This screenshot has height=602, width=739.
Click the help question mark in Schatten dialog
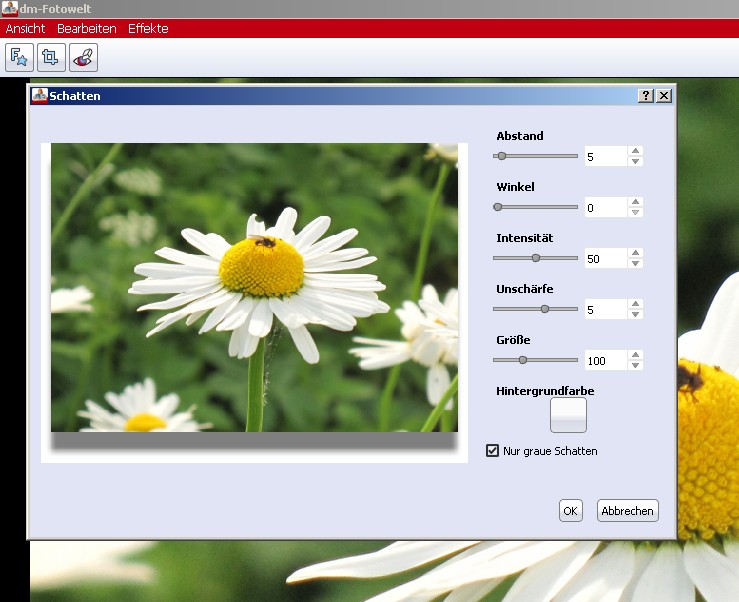646,96
